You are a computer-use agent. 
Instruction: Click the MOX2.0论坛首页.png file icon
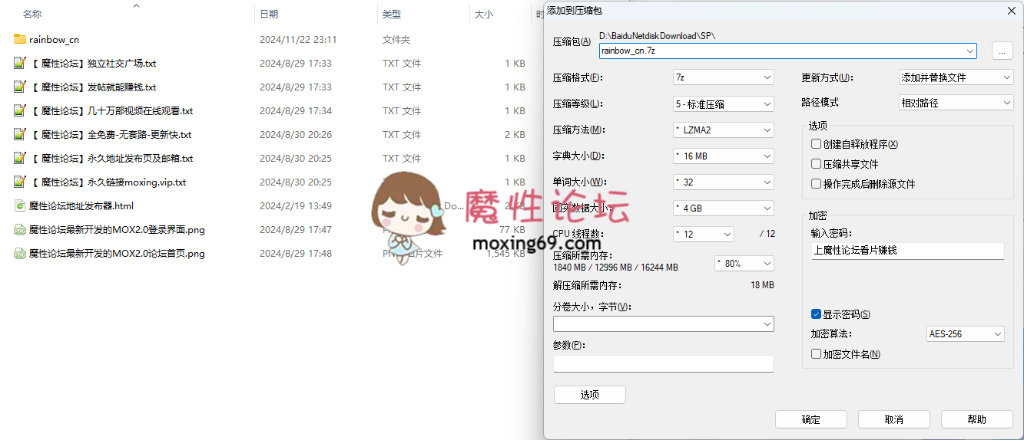[20, 253]
